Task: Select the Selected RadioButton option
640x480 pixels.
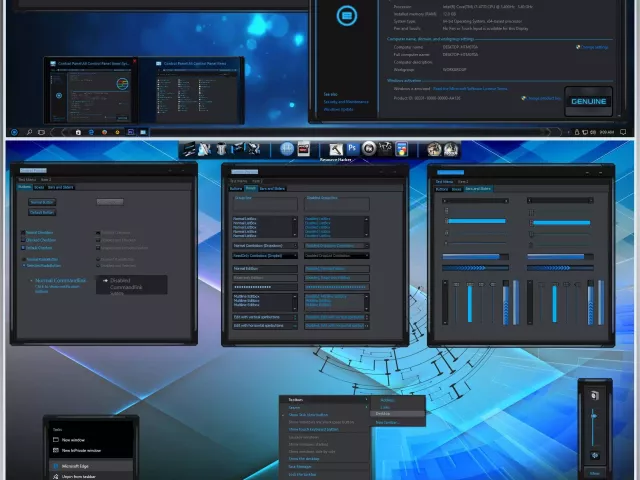Action: (24, 266)
